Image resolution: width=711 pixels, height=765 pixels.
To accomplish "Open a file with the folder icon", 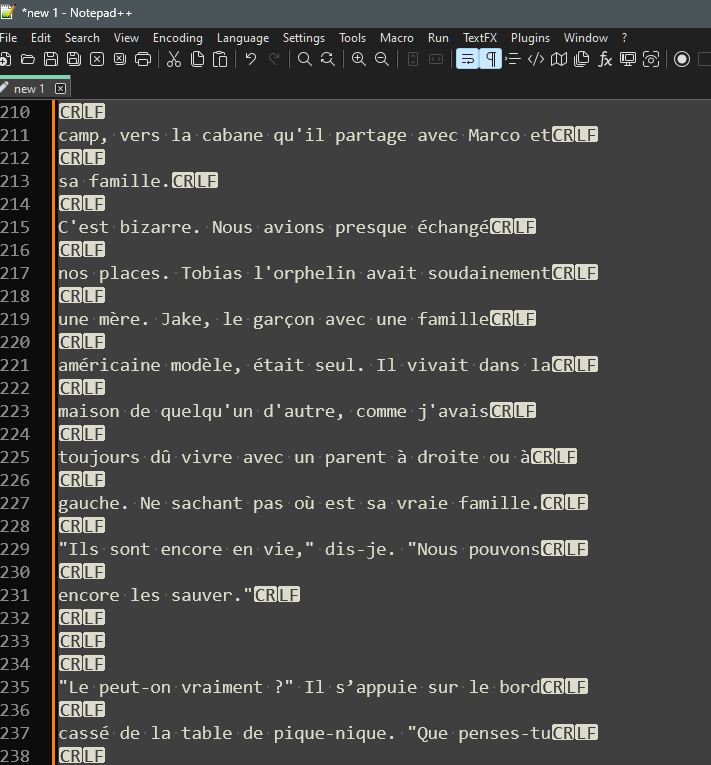I will 28,59.
